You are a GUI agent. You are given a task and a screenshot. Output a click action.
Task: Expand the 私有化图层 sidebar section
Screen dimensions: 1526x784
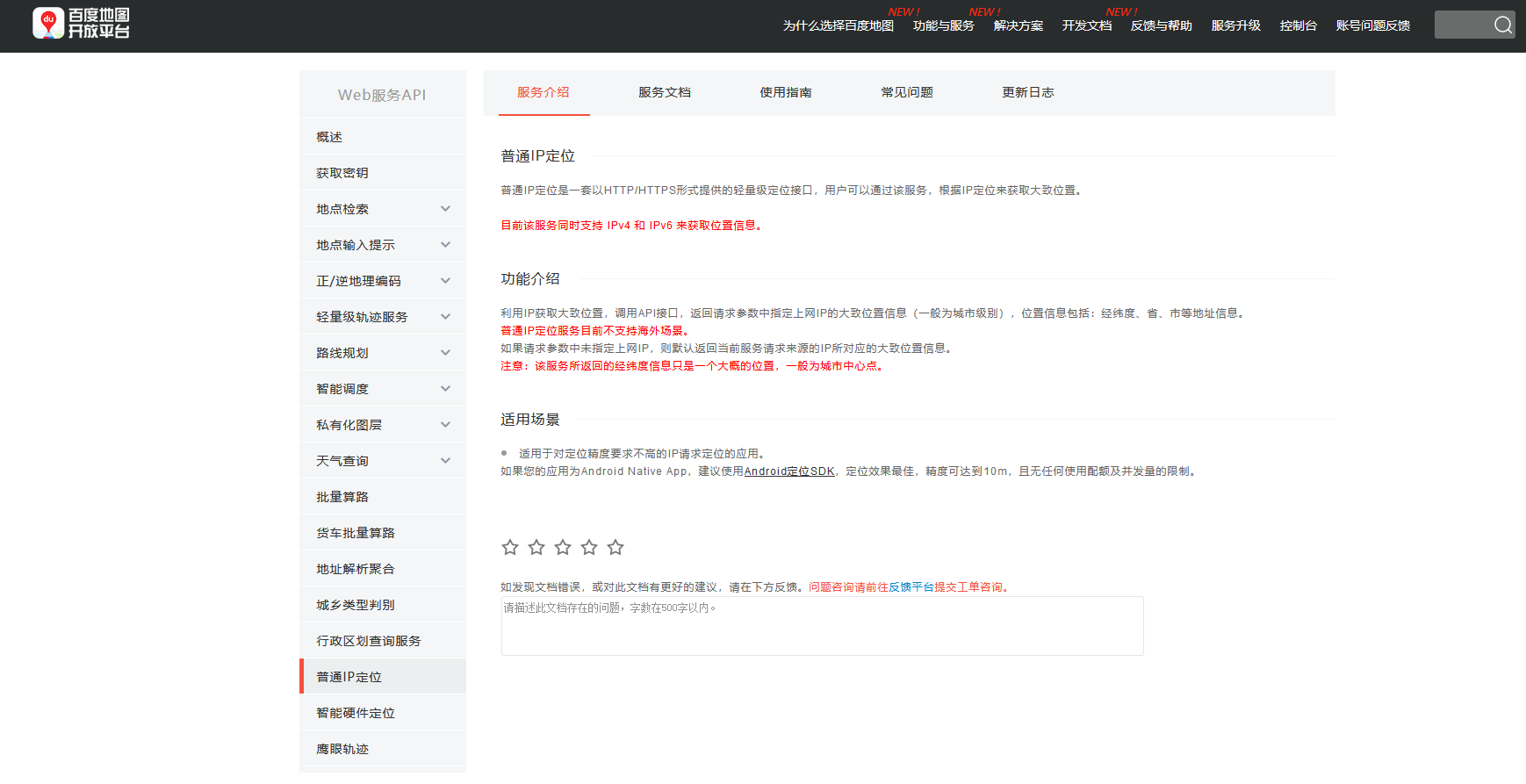383,425
